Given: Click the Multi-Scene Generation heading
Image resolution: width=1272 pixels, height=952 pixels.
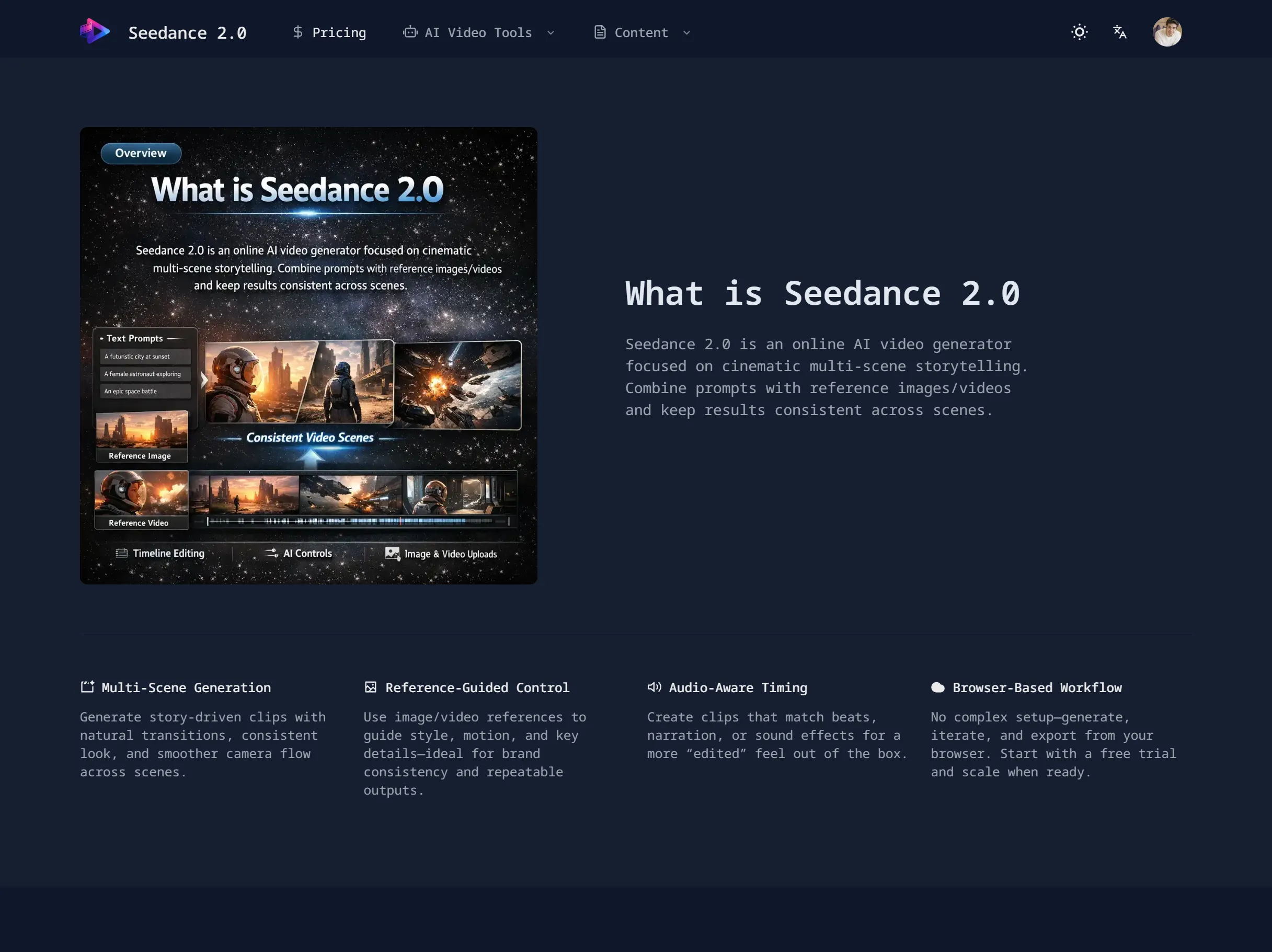Looking at the screenshot, I should [x=186, y=687].
